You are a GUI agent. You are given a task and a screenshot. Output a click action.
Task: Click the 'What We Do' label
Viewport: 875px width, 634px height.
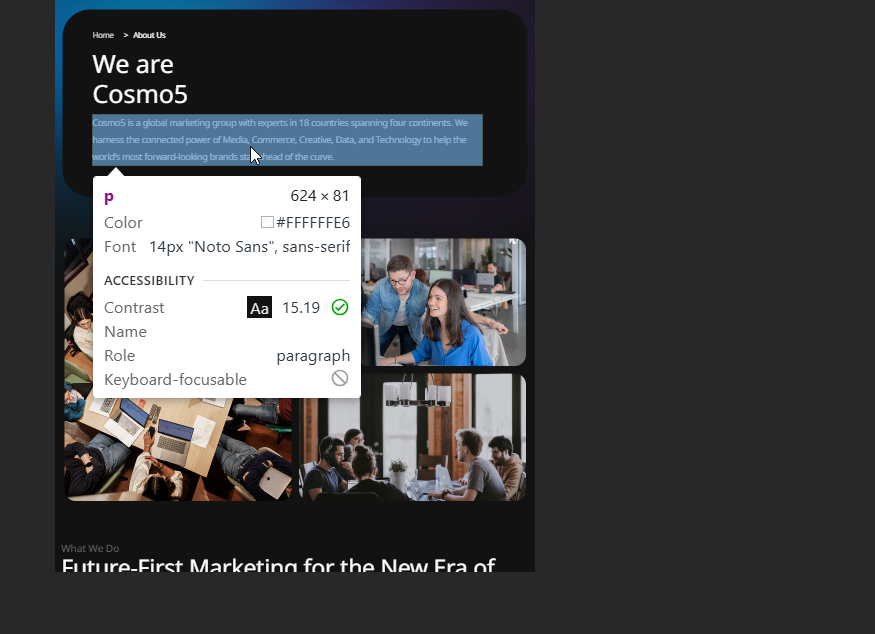[x=90, y=549]
